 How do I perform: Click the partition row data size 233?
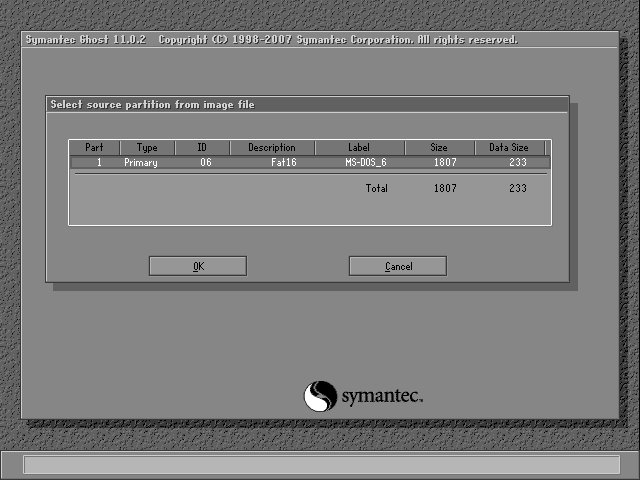coord(518,162)
